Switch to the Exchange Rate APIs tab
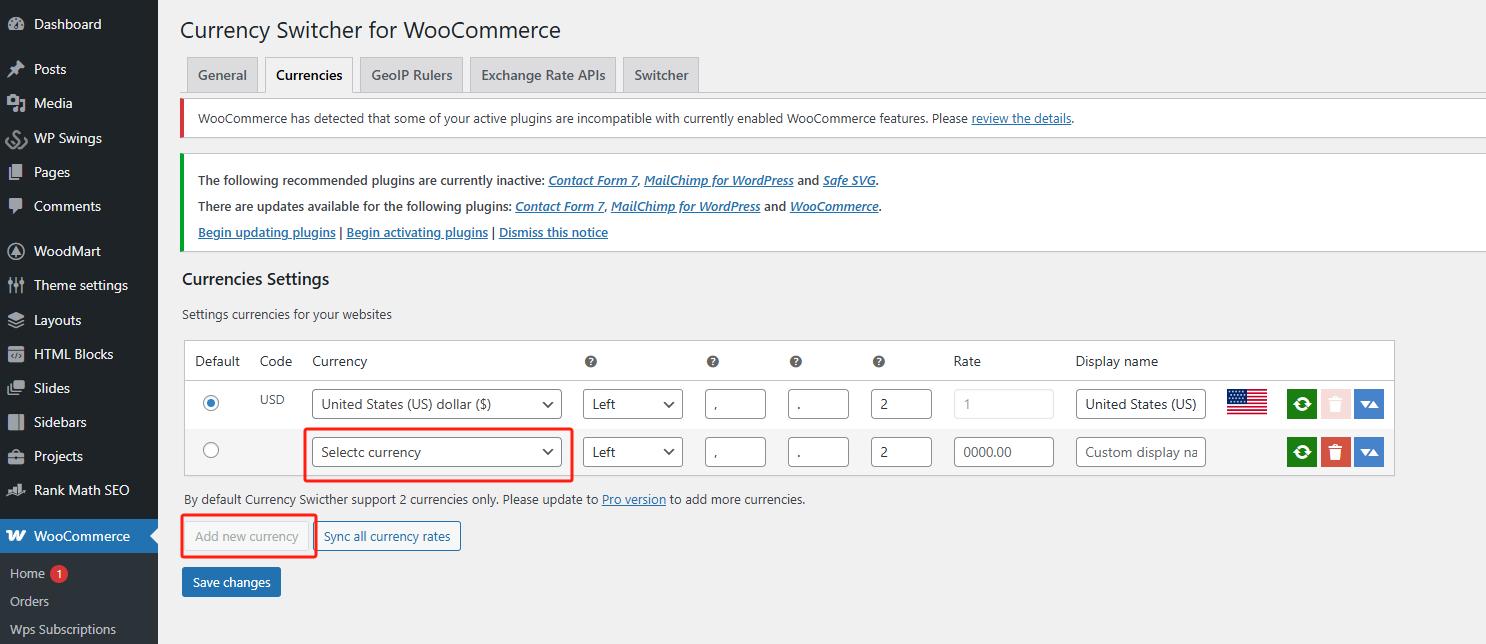This screenshot has height=644, width=1486. pos(542,74)
